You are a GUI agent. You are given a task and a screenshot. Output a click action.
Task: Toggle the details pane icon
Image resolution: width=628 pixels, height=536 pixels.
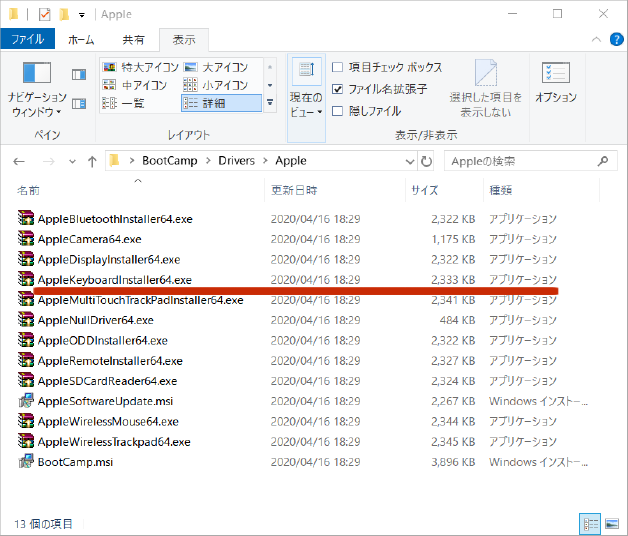(79, 104)
